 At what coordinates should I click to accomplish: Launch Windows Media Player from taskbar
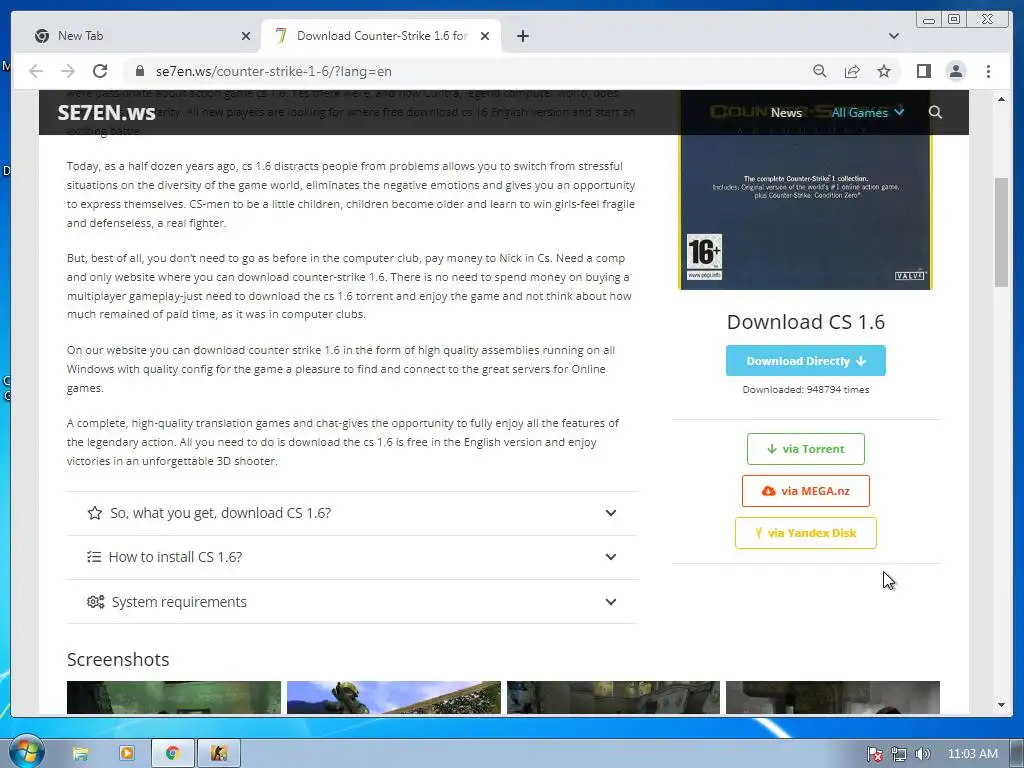pyautogui.click(x=127, y=754)
